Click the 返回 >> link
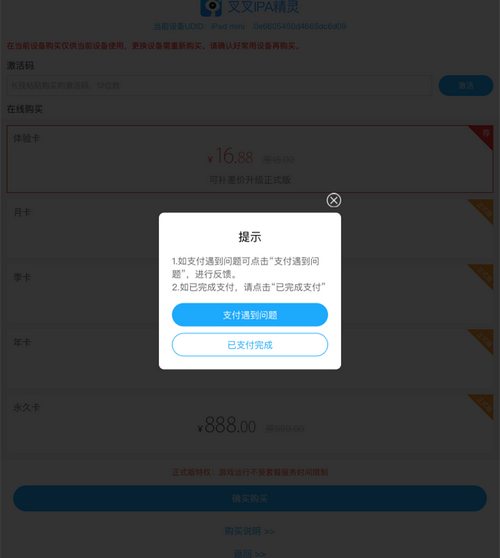500x558 pixels. [250, 554]
